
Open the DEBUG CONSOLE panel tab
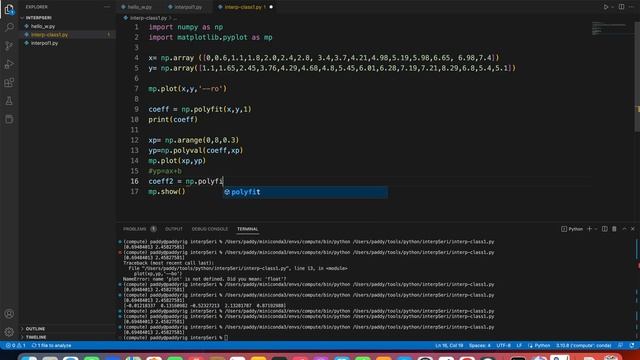point(210,229)
